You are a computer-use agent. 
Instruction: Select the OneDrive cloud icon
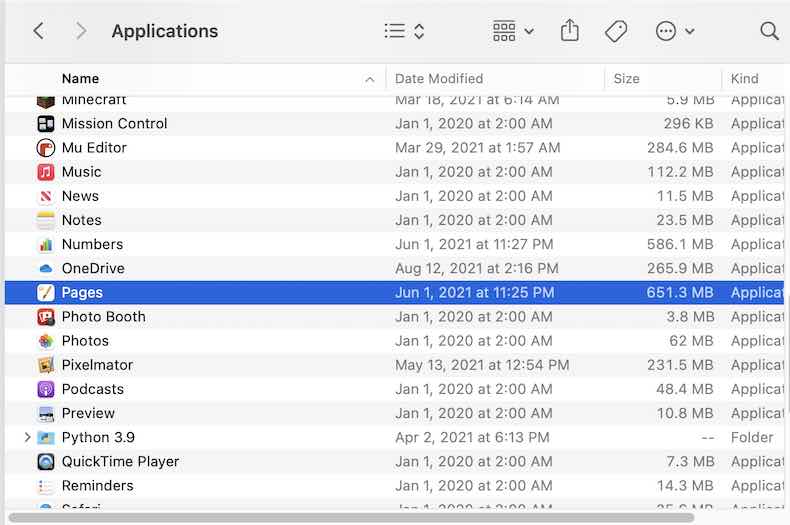point(46,269)
